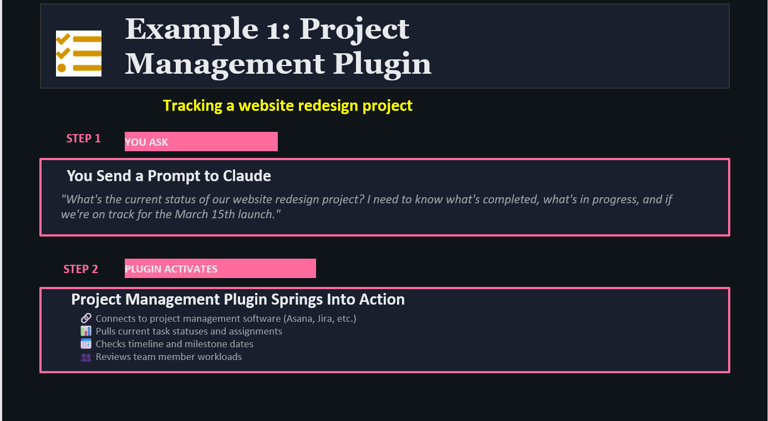Click the team members people icon

click(86, 357)
